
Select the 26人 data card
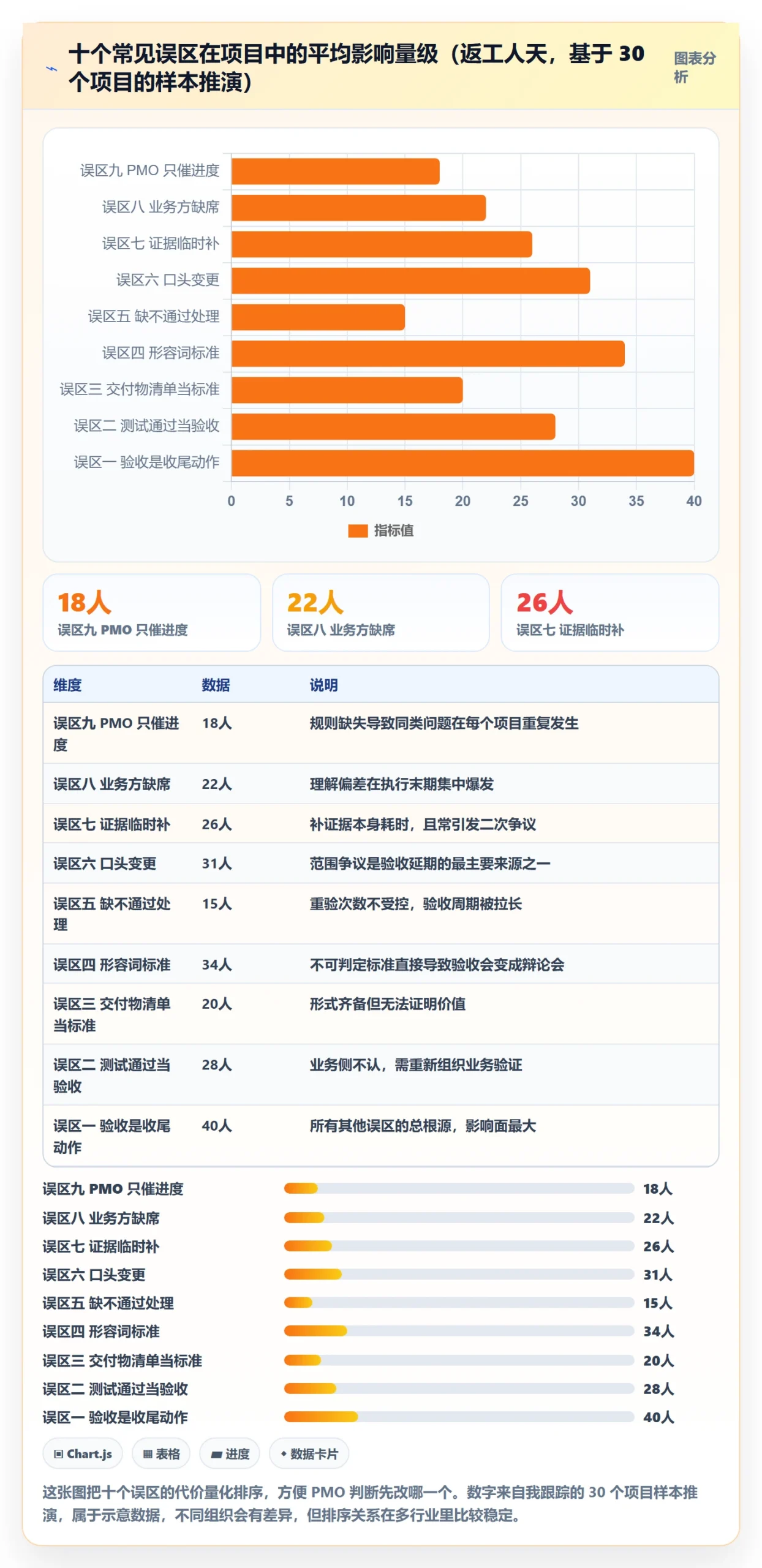pyautogui.click(x=610, y=612)
